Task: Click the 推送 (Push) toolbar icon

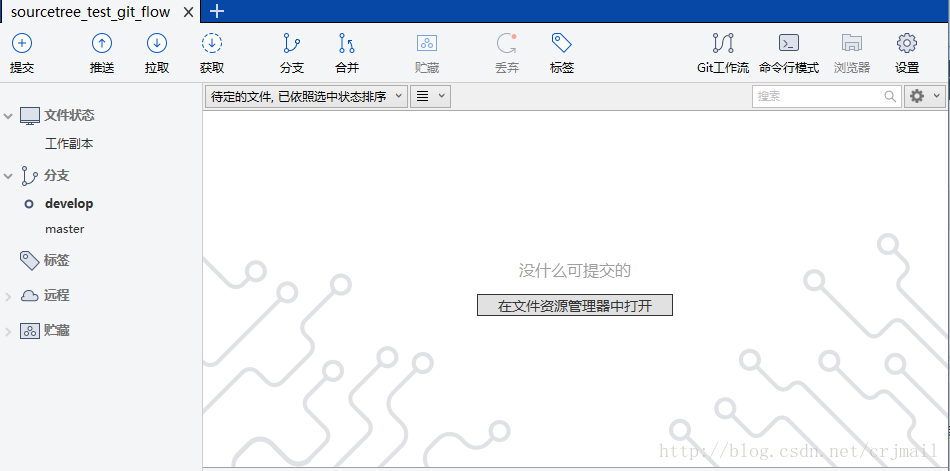Action: coord(102,43)
